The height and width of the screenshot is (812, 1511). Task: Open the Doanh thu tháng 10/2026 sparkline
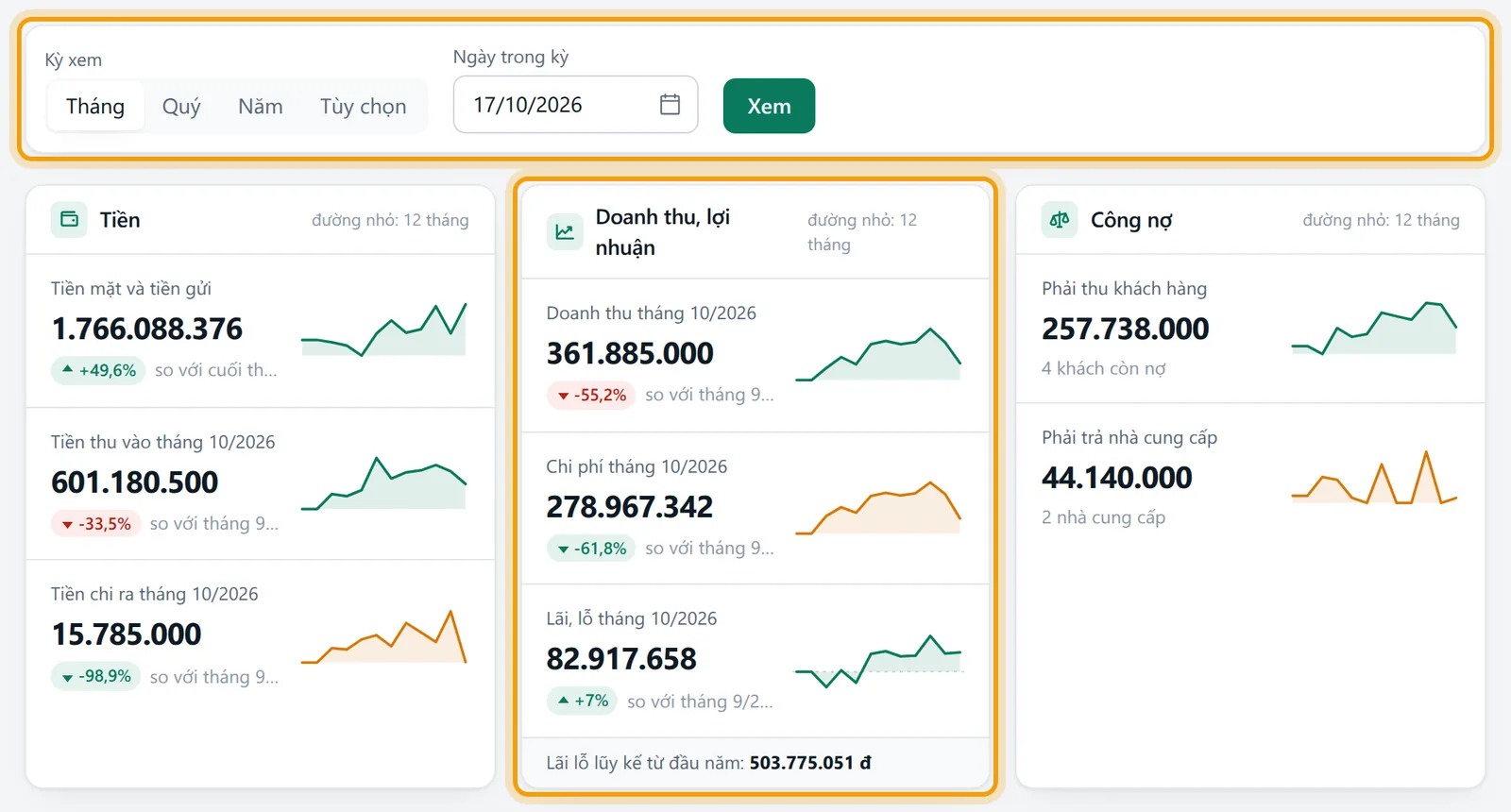[x=878, y=354]
